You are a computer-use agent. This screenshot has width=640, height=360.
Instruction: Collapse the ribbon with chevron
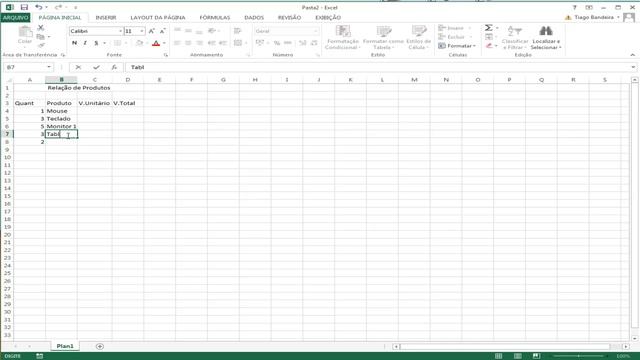(633, 55)
